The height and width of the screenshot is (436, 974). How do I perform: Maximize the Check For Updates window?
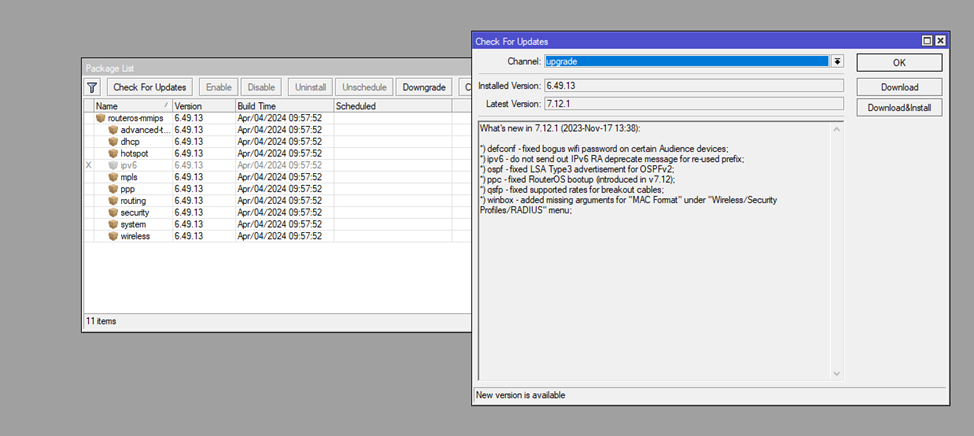coord(927,41)
